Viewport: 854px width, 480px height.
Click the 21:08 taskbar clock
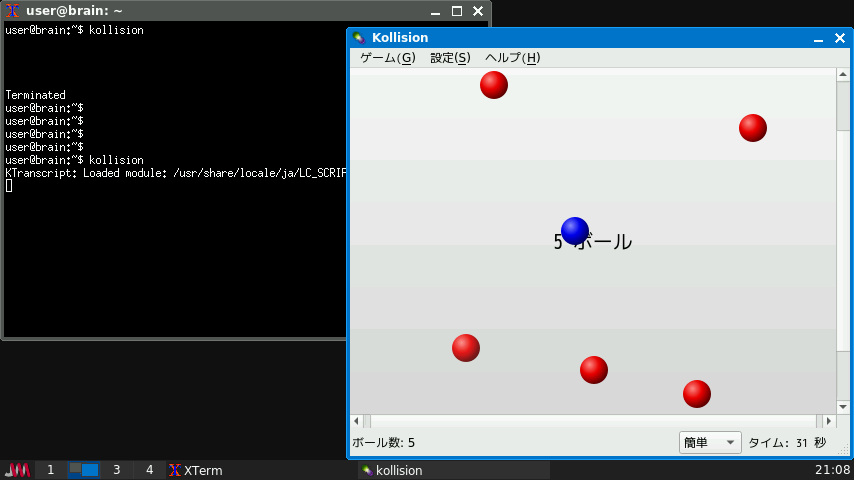click(x=833, y=470)
